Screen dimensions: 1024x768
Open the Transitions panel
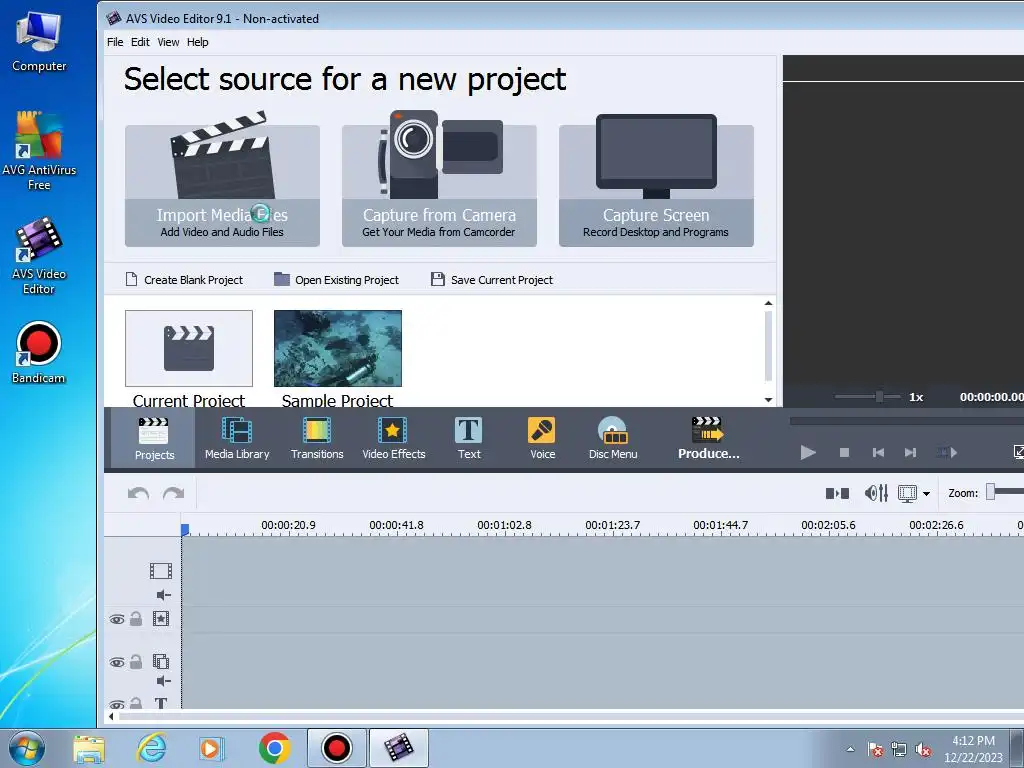[317, 438]
